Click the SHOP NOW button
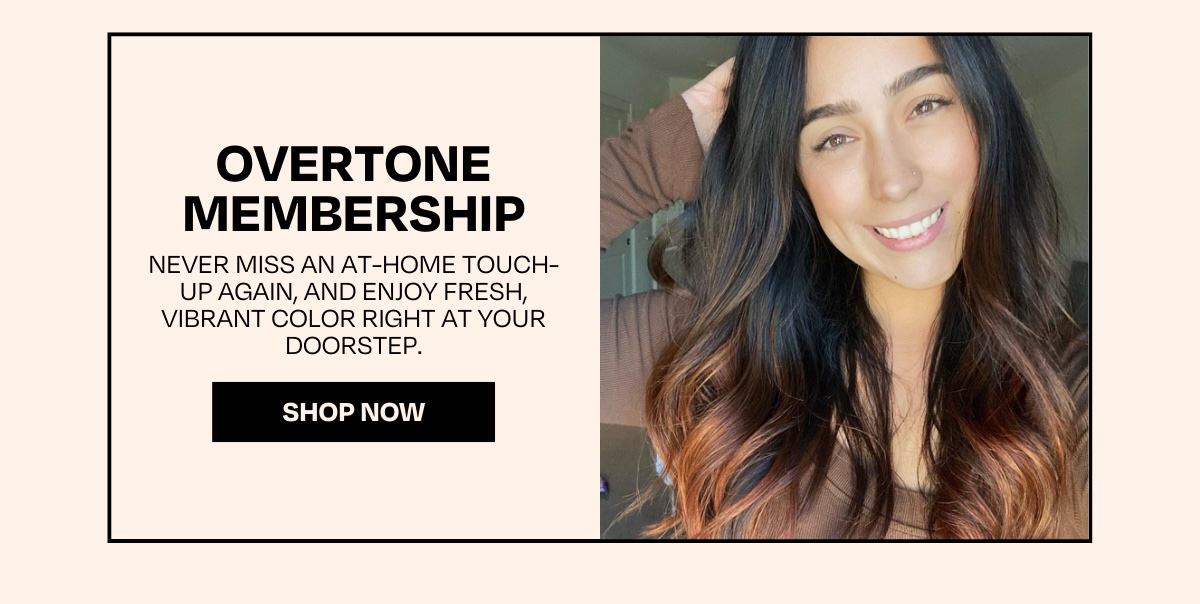Image resolution: width=1200 pixels, height=604 pixels. tap(353, 412)
